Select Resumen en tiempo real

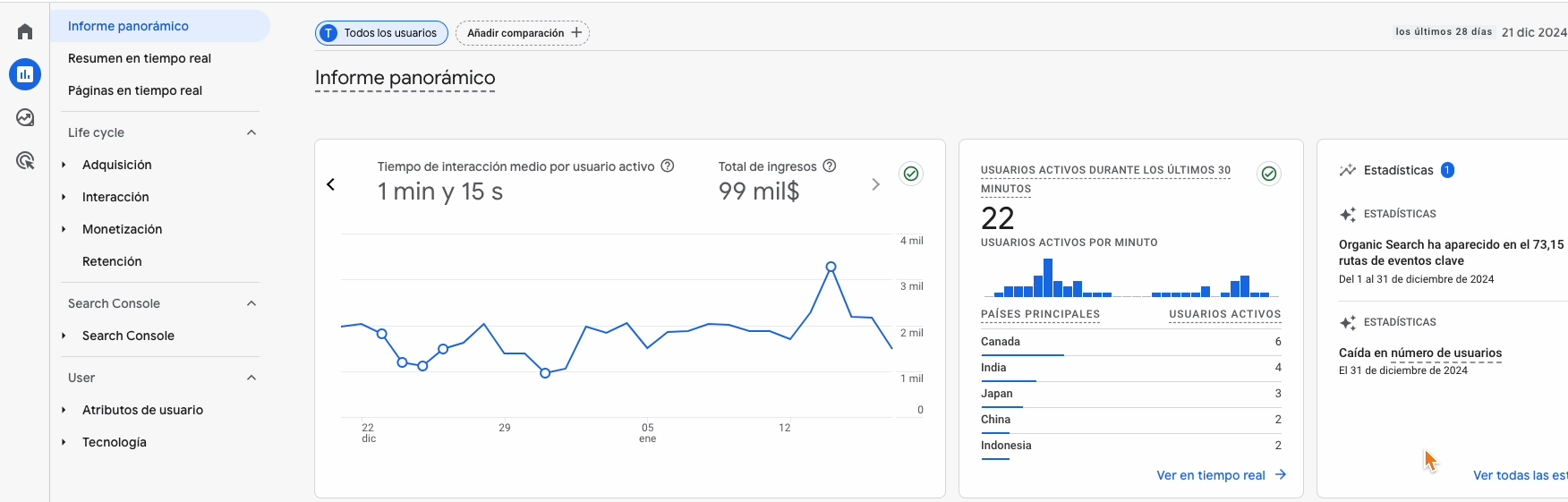(x=140, y=58)
